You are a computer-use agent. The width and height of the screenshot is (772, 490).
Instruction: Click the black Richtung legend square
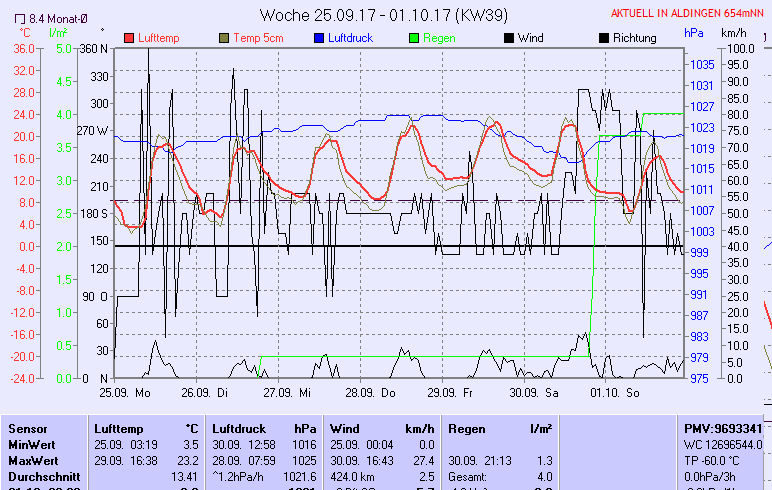click(603, 38)
